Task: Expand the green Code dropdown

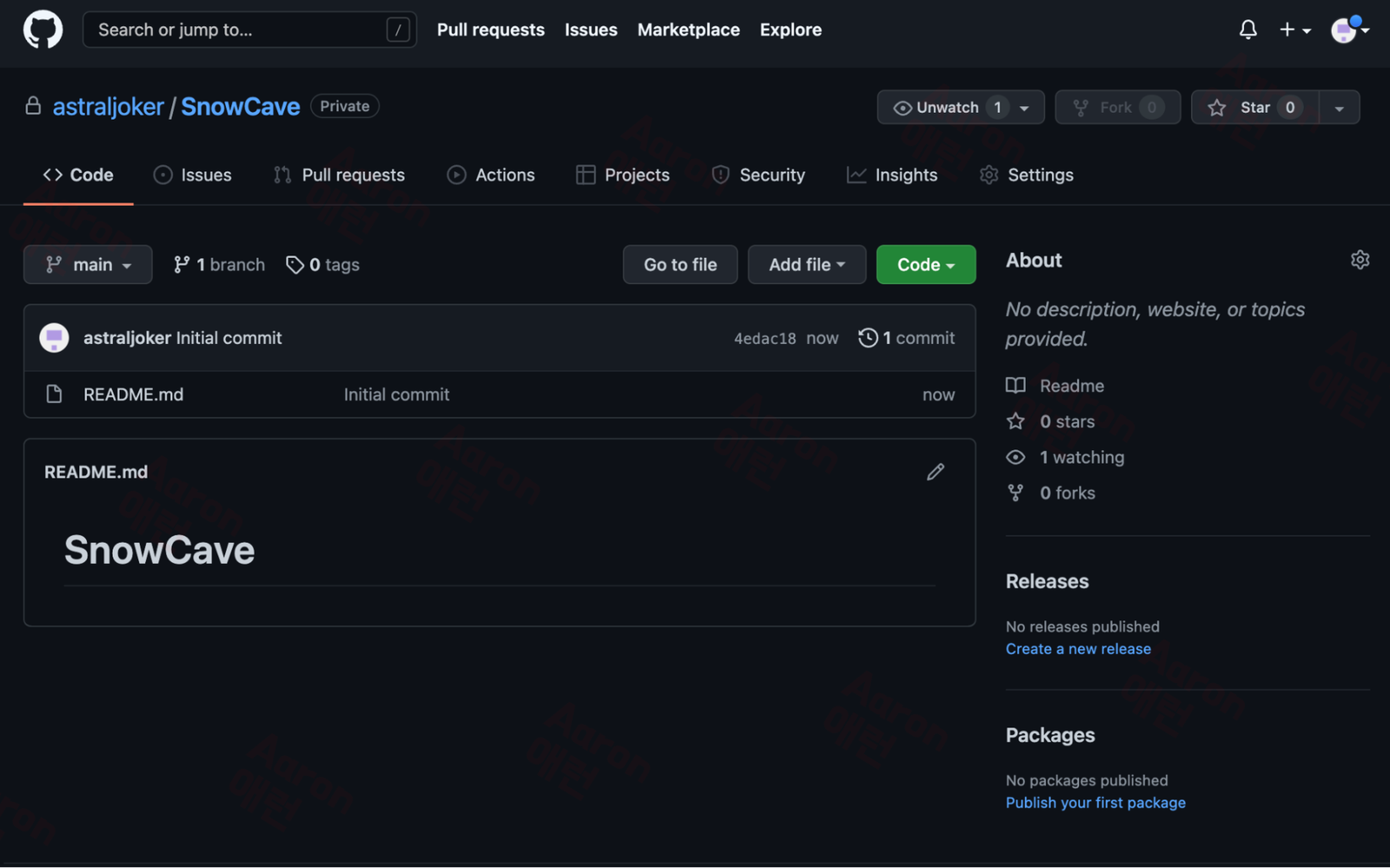Action: 926,264
